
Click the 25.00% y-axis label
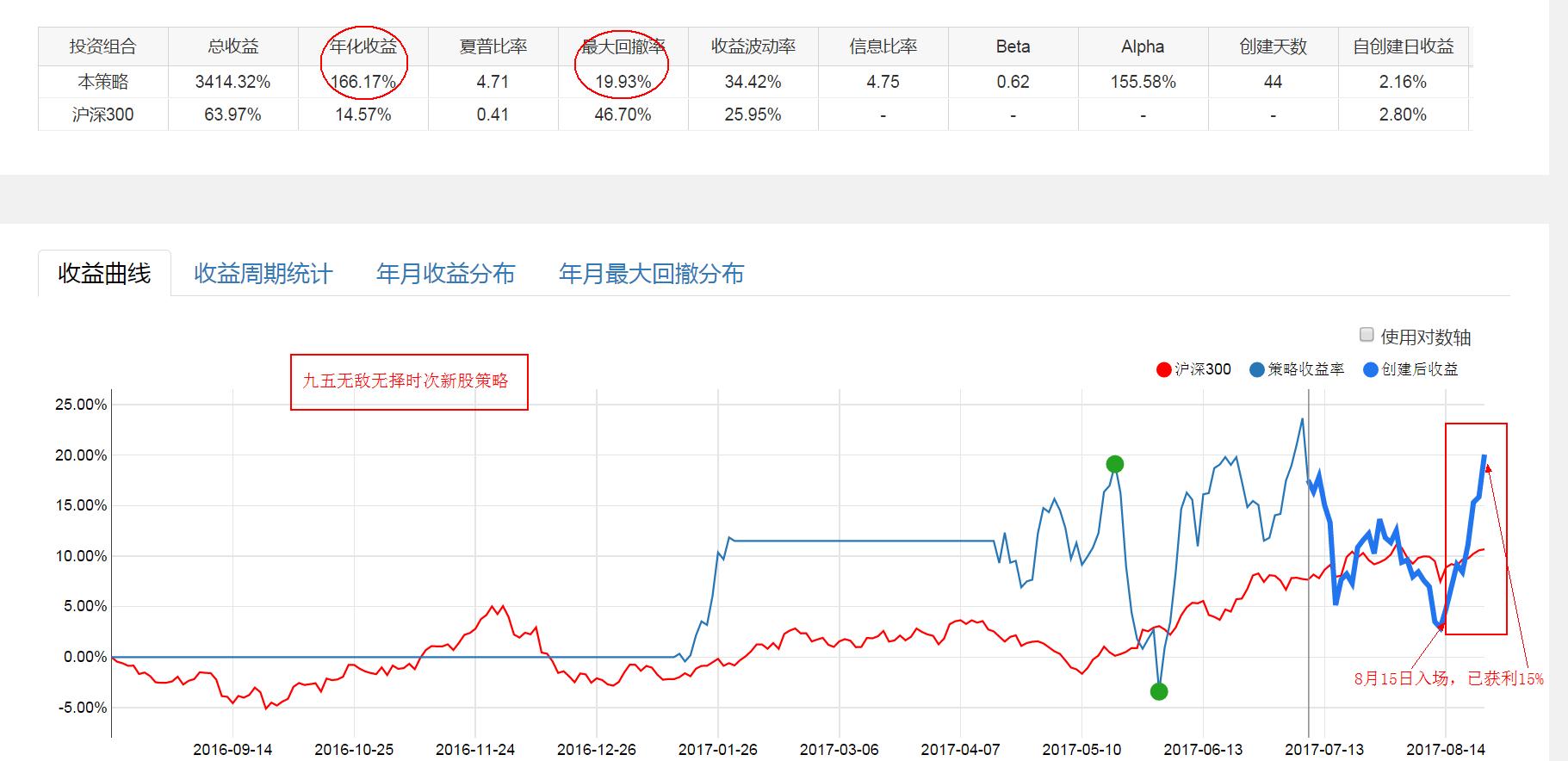pos(81,405)
